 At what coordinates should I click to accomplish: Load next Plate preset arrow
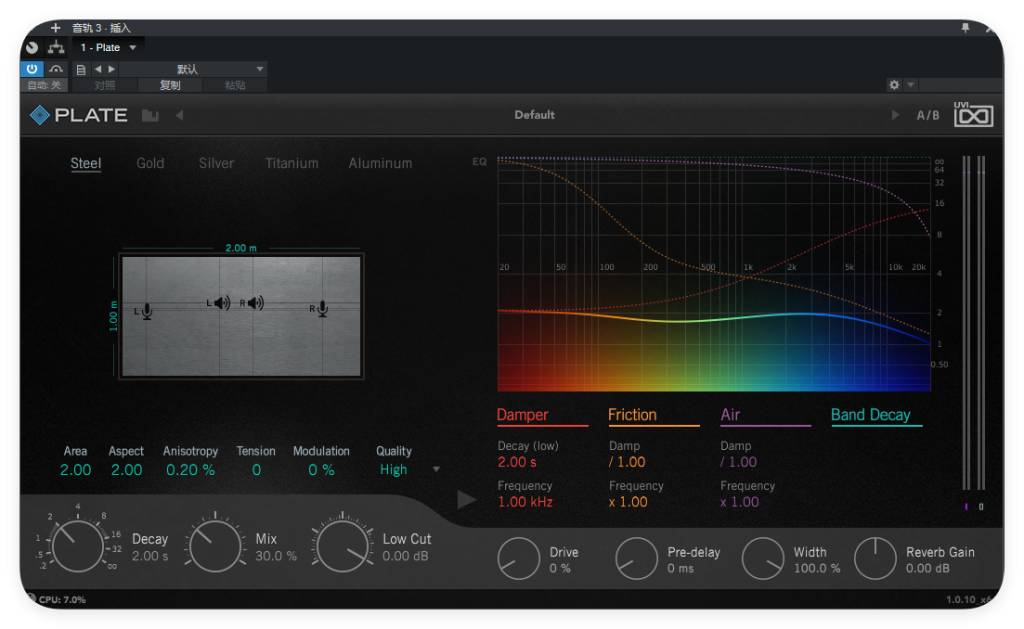[x=895, y=115]
